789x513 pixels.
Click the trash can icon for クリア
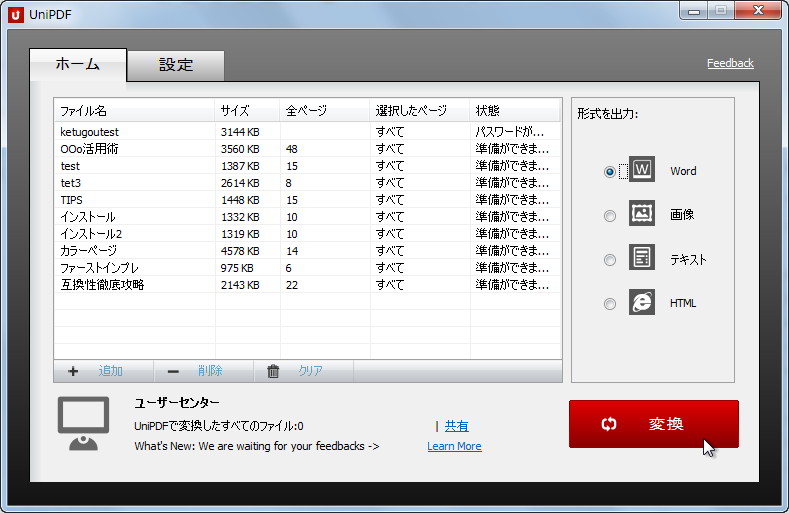(273, 371)
